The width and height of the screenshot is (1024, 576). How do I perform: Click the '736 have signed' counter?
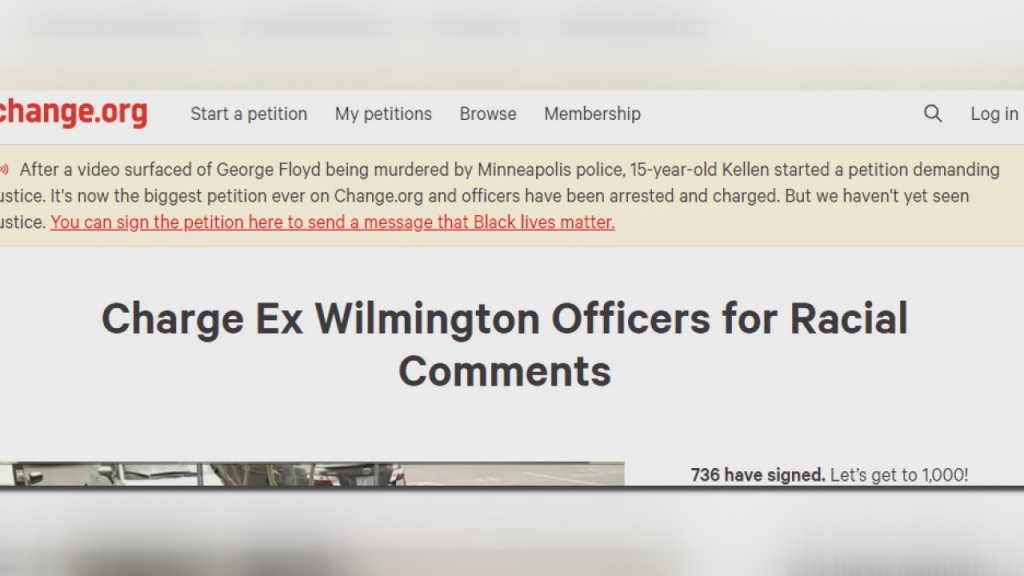pos(758,475)
